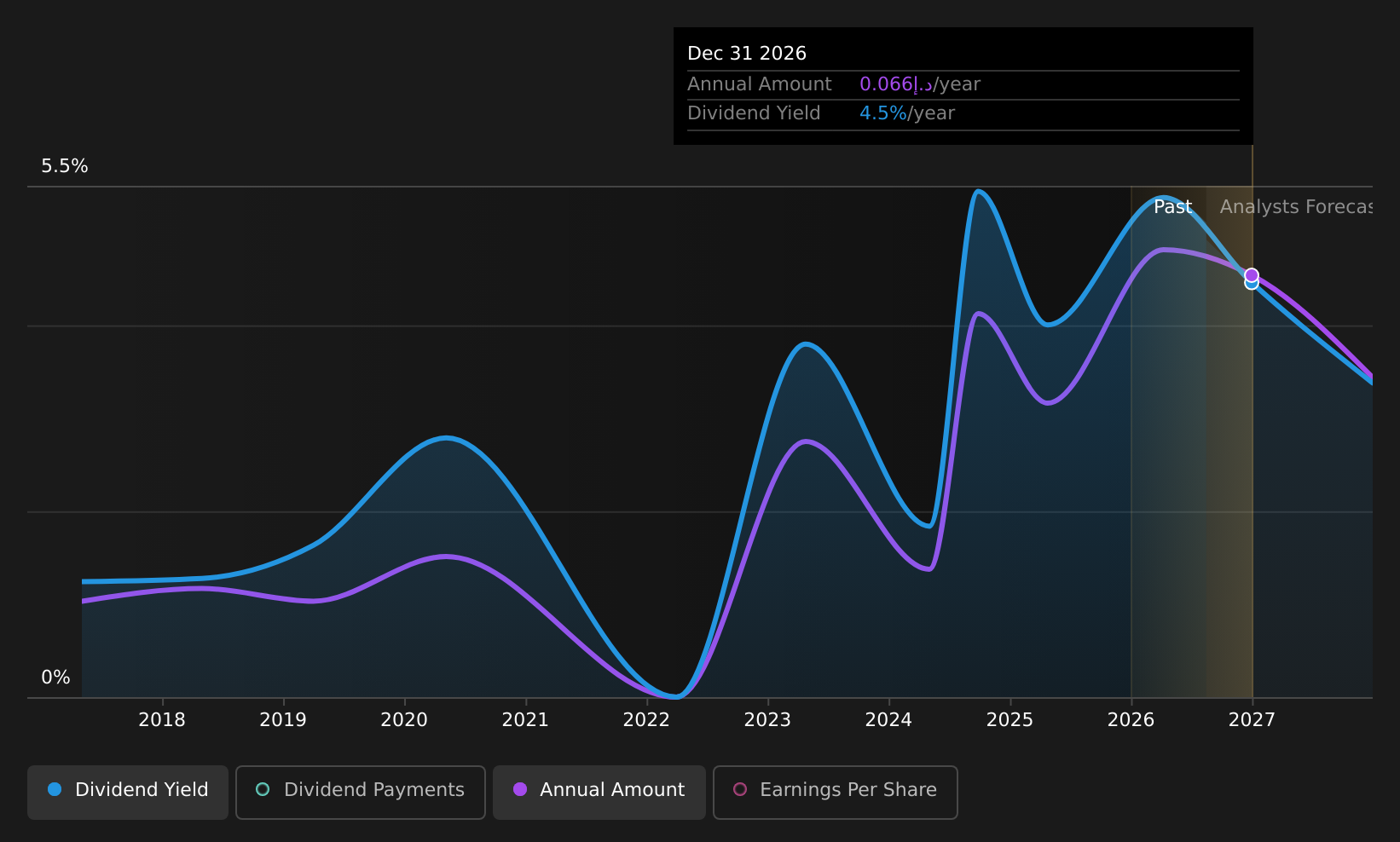Click the Dec 31 2026 tooltip date
This screenshot has height=842, width=1400.
[x=747, y=54]
